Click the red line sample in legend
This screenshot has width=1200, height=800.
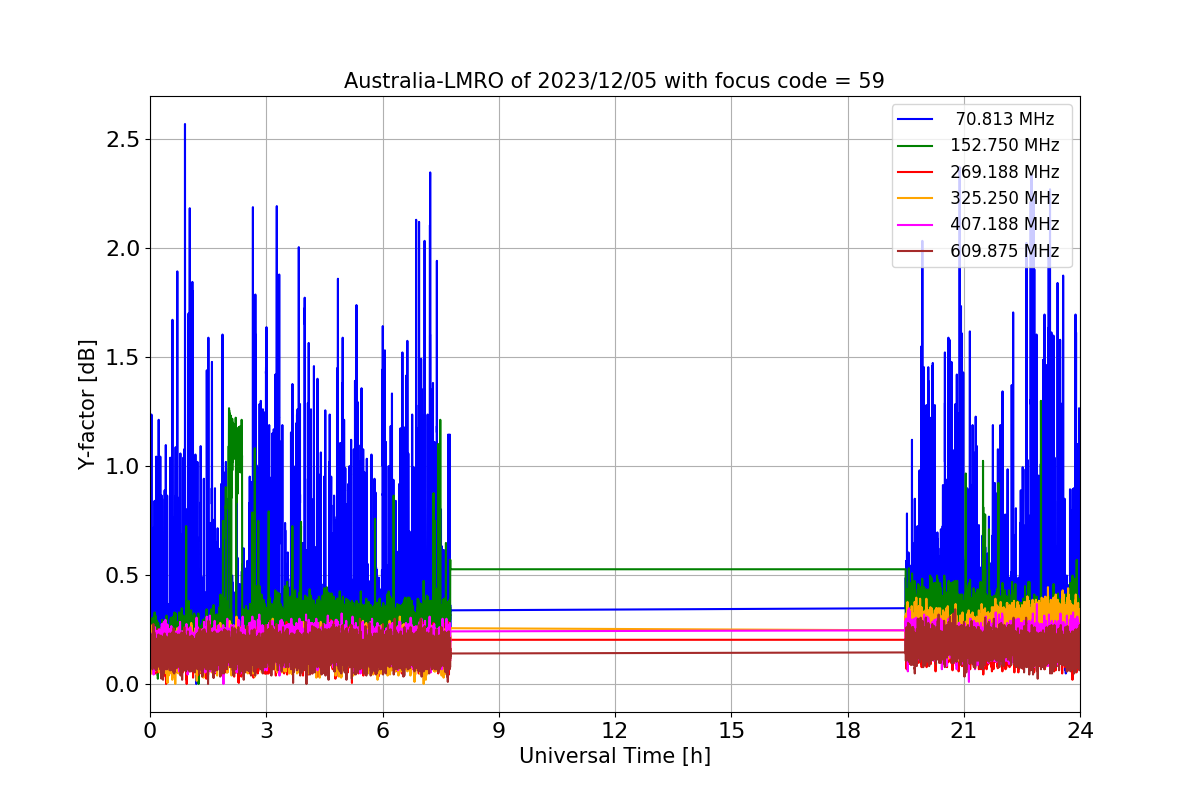coord(916,172)
